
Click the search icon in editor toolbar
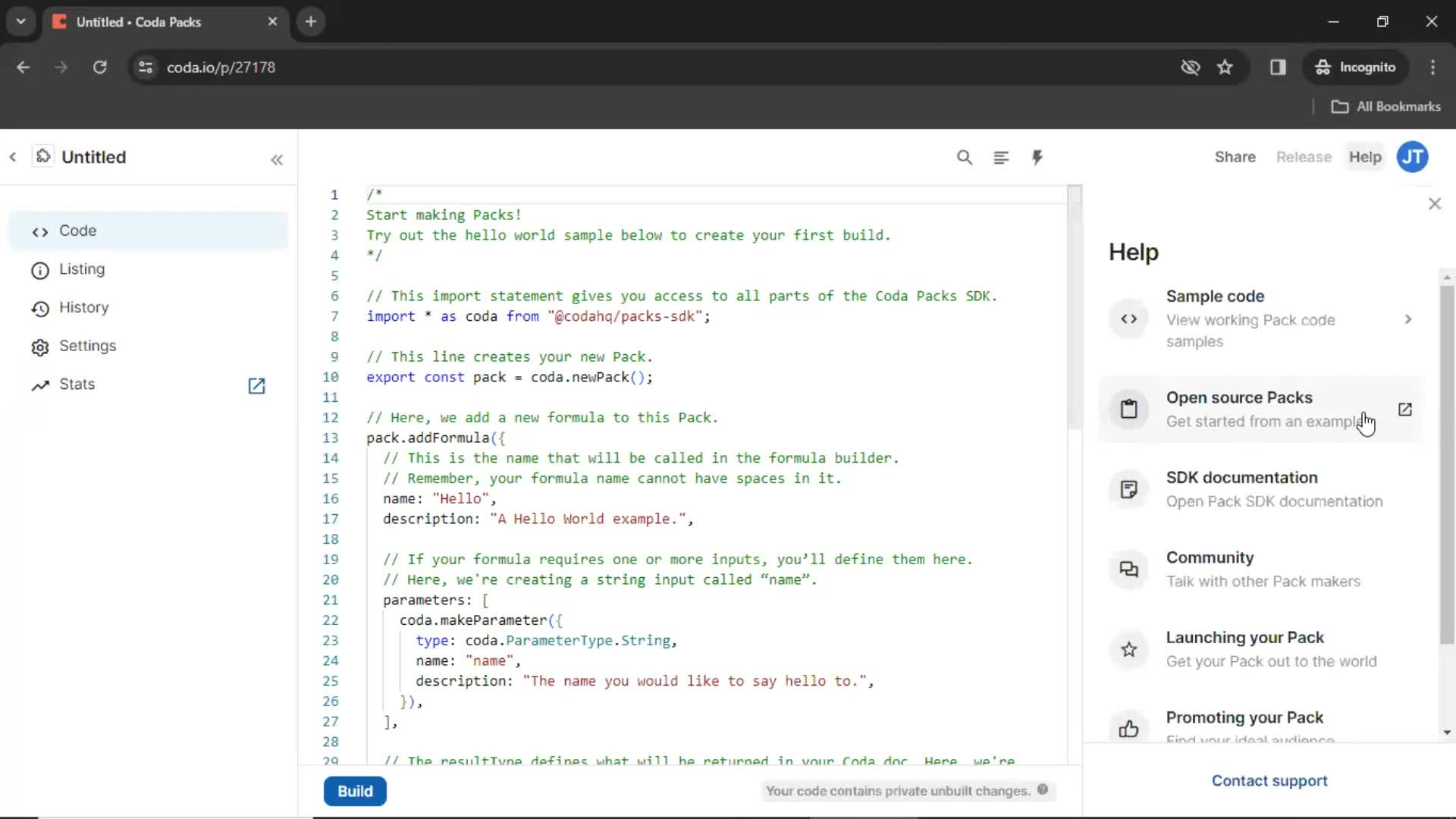pyautogui.click(x=964, y=157)
